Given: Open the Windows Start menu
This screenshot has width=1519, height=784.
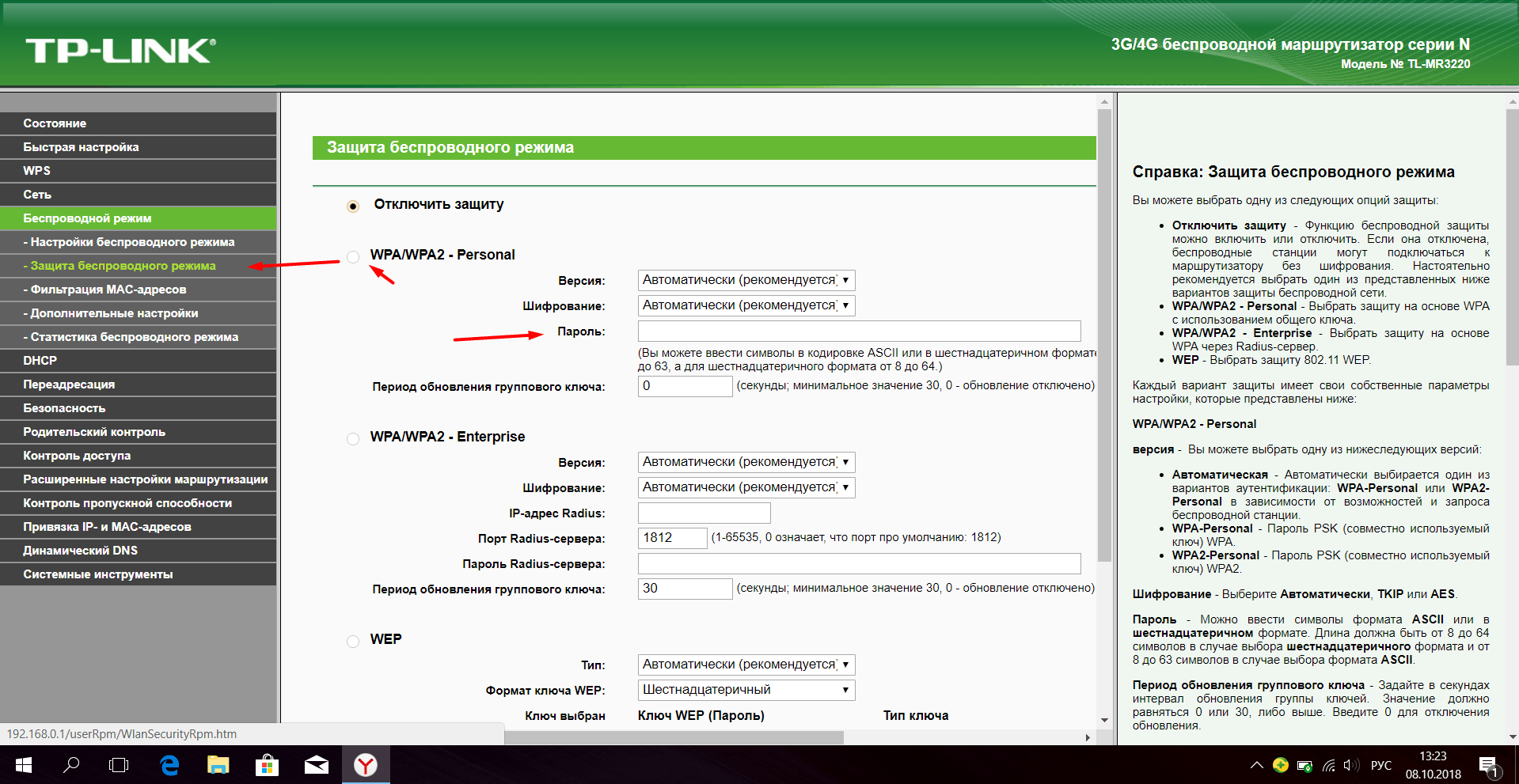Looking at the screenshot, I should pos(24,765).
